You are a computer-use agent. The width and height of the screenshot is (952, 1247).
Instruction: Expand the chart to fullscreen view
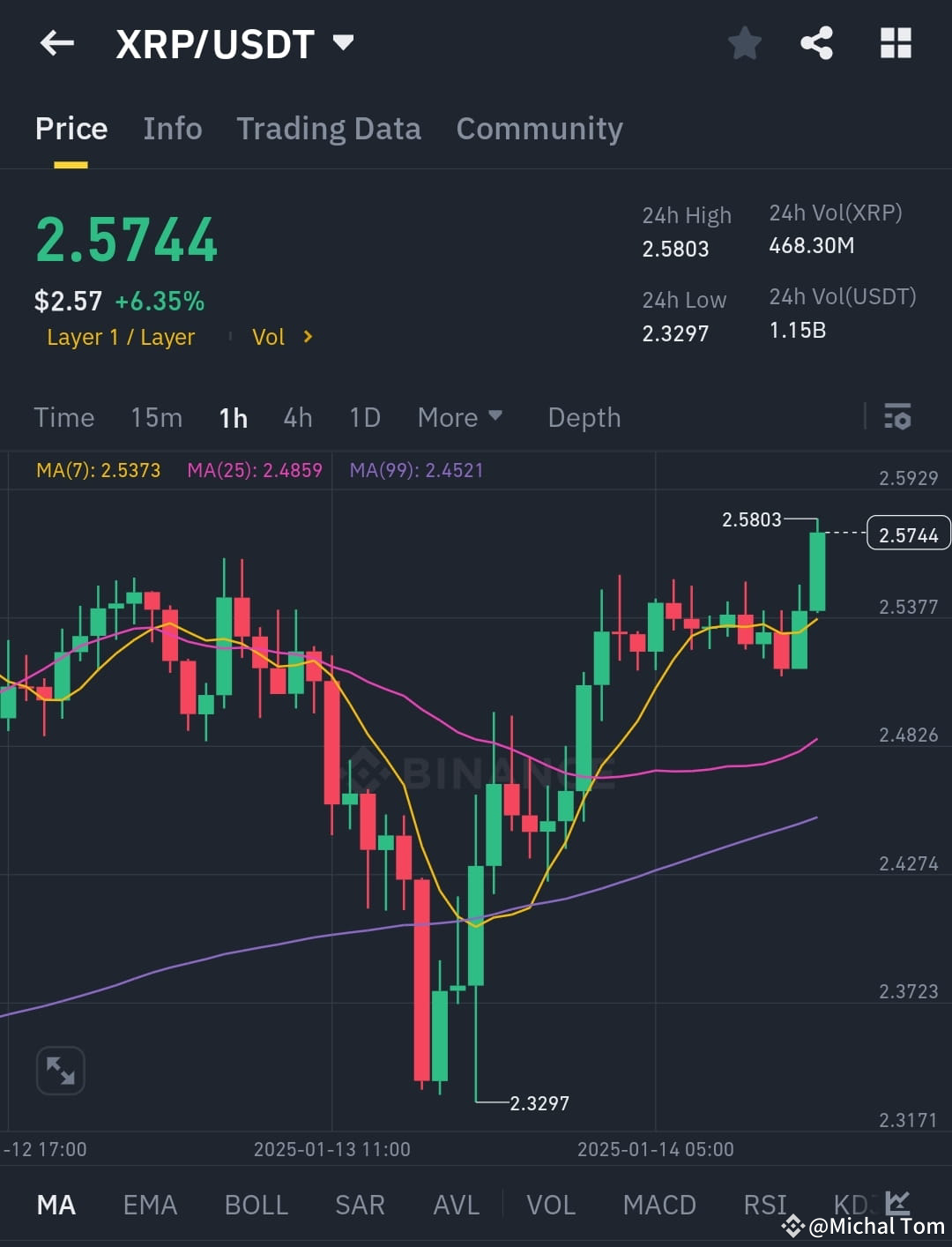tap(60, 1070)
